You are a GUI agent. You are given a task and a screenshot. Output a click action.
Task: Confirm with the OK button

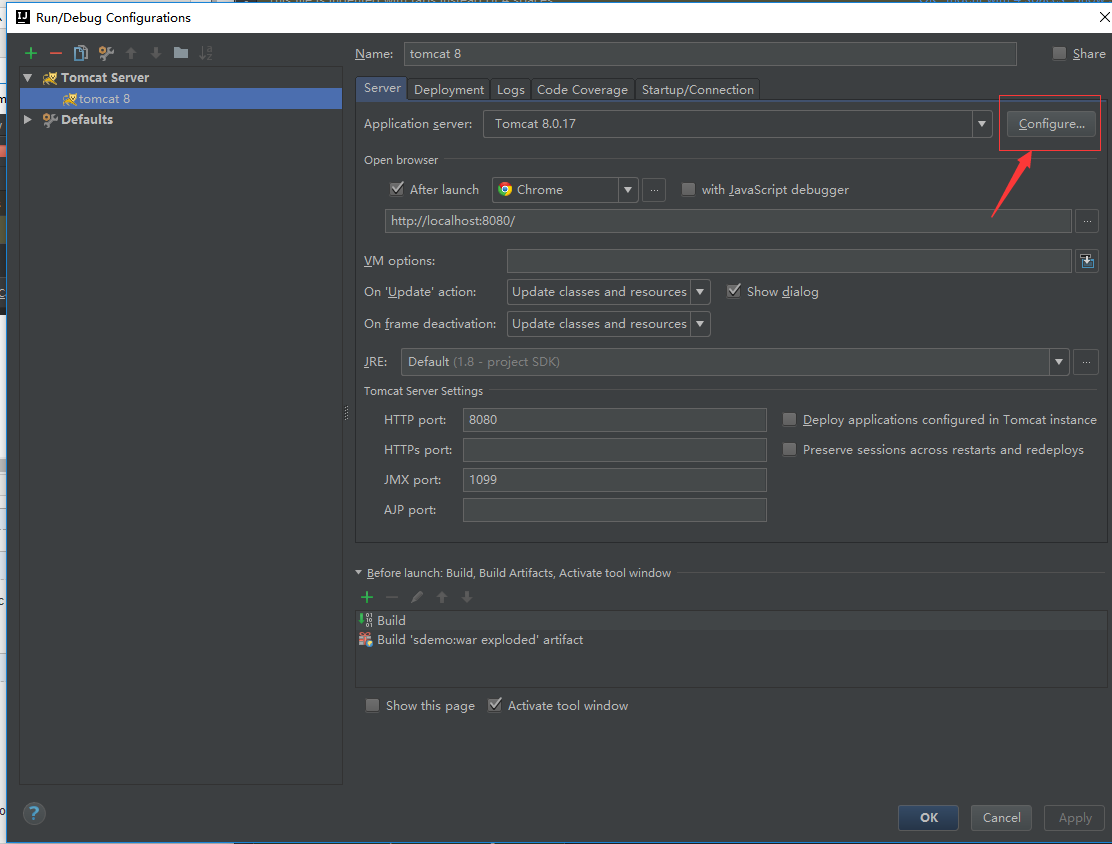(928, 818)
